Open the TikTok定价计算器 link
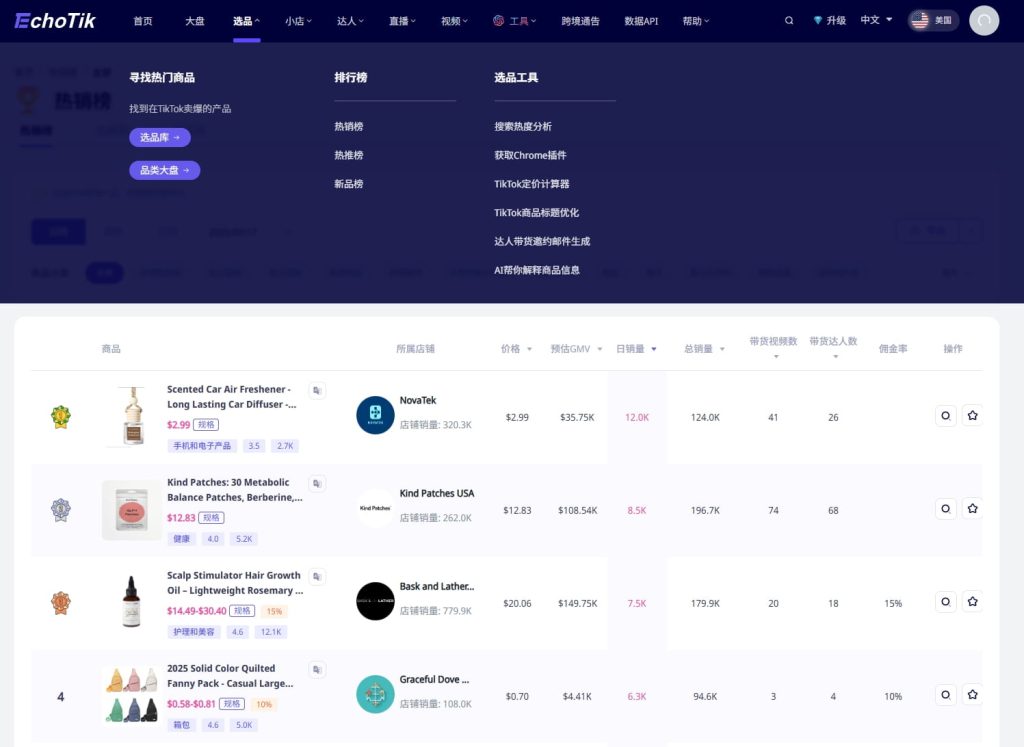Screen dimensions: 1024x747 coord(530,184)
